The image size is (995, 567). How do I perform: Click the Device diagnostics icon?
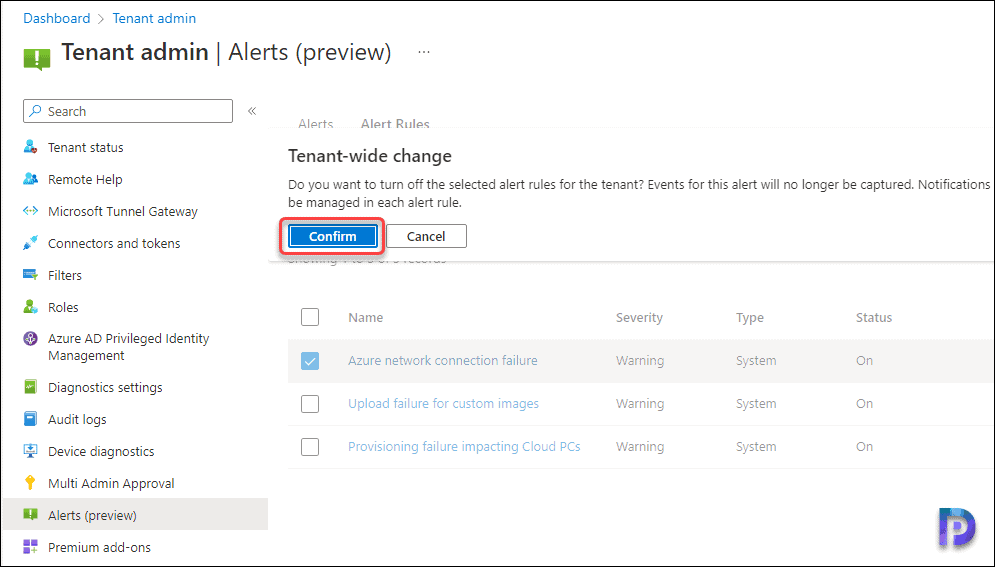tap(30, 451)
